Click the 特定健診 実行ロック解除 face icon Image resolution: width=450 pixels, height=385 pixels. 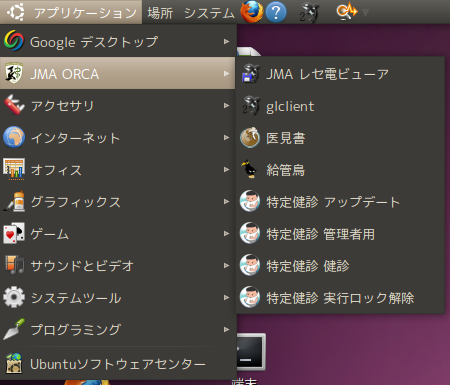(250, 297)
